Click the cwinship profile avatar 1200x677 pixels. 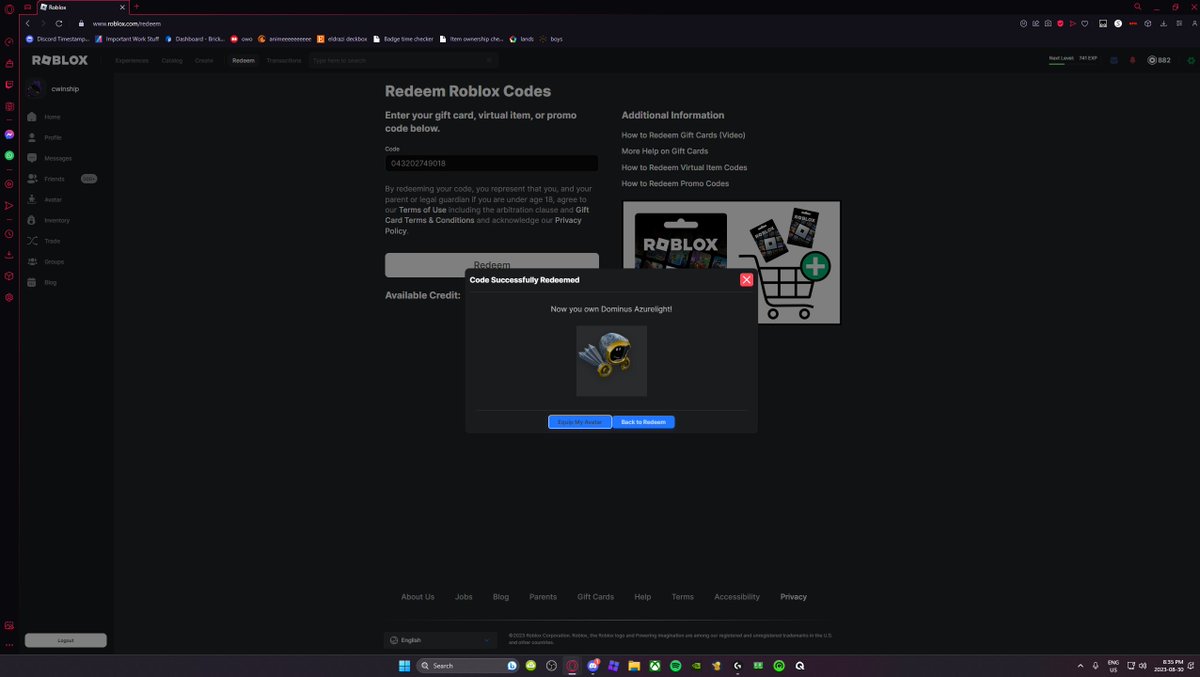click(x=35, y=89)
